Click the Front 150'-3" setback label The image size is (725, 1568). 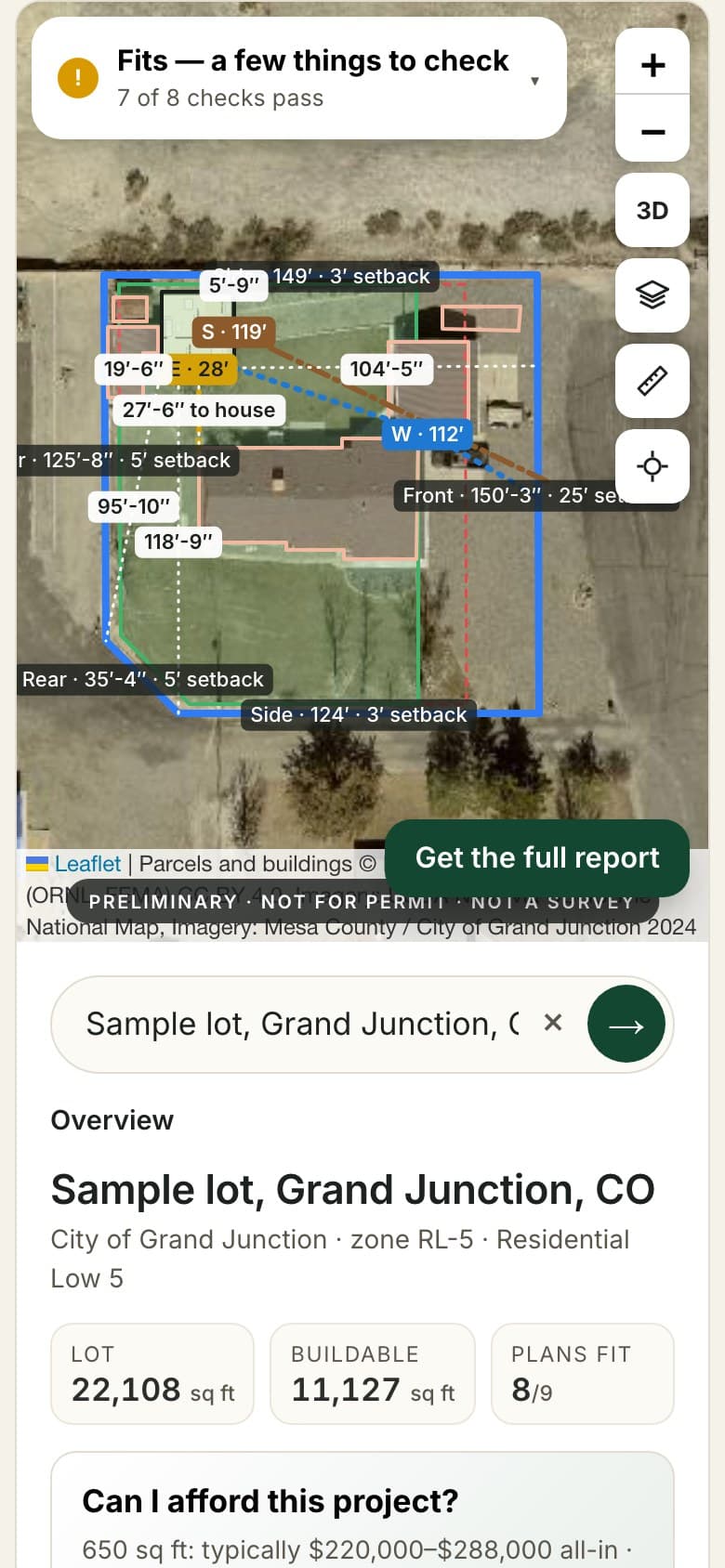point(537,495)
